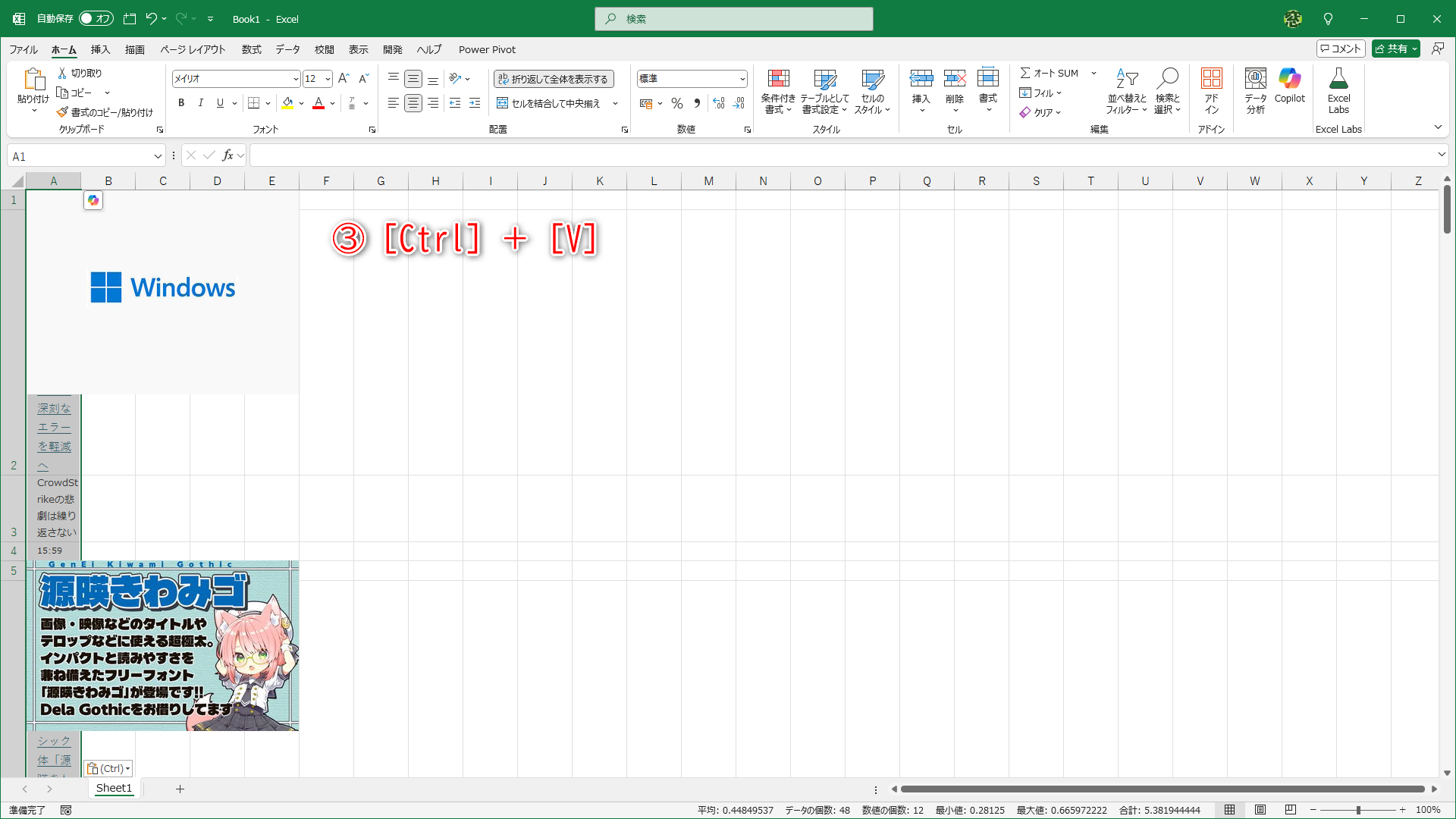This screenshot has height=819, width=1456.
Task: Click the Share button
Action: pos(1391,49)
